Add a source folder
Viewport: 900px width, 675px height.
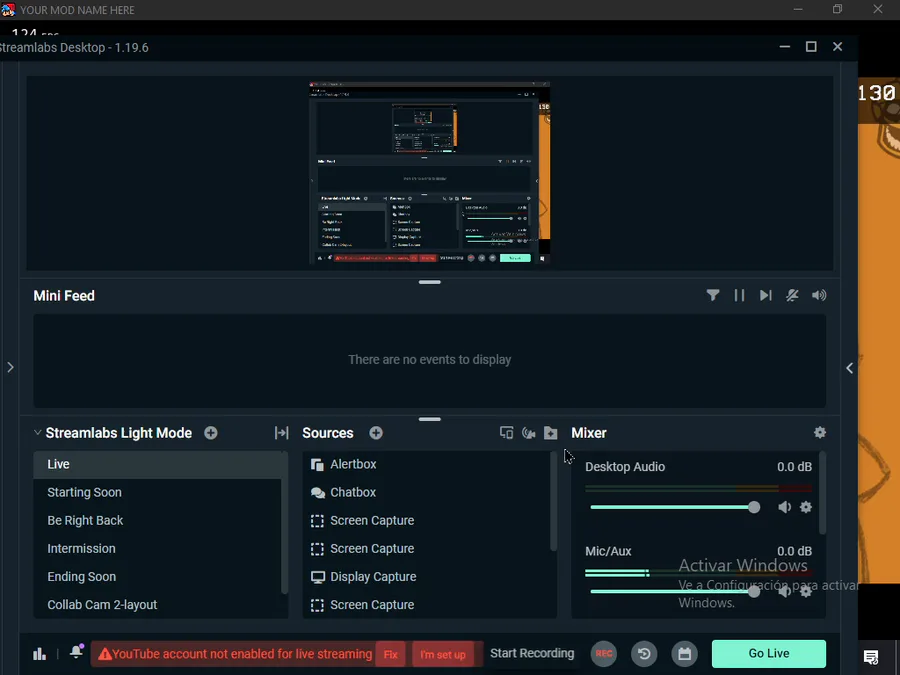click(x=550, y=433)
